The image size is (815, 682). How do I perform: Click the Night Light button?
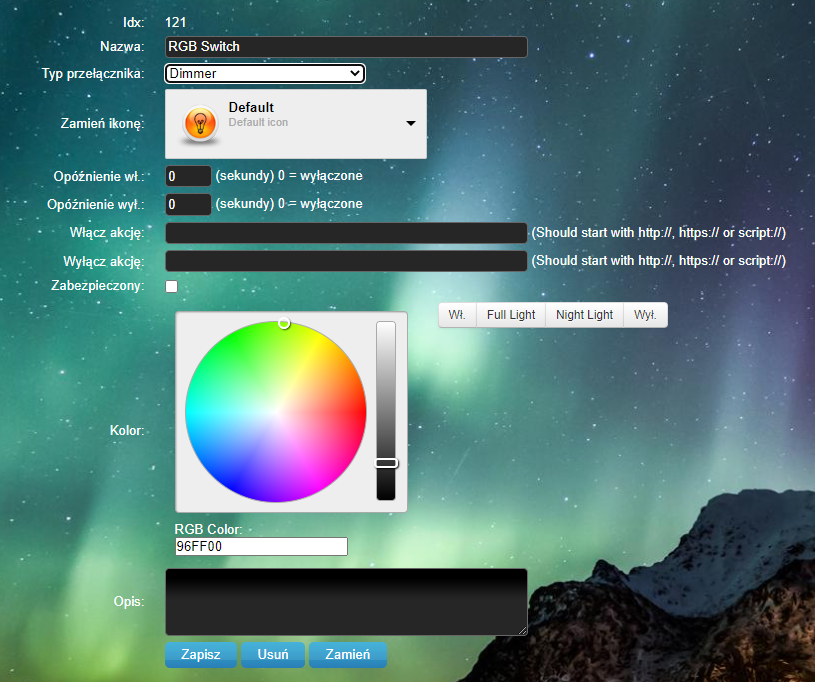(584, 315)
